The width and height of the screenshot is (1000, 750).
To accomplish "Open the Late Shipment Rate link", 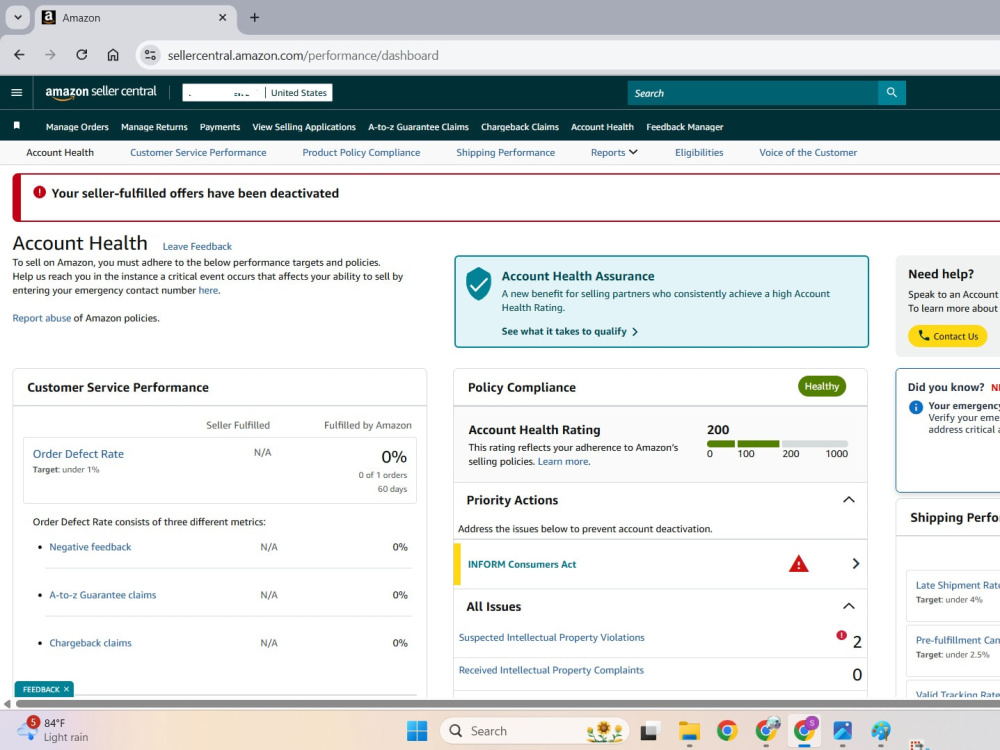I will 957,585.
